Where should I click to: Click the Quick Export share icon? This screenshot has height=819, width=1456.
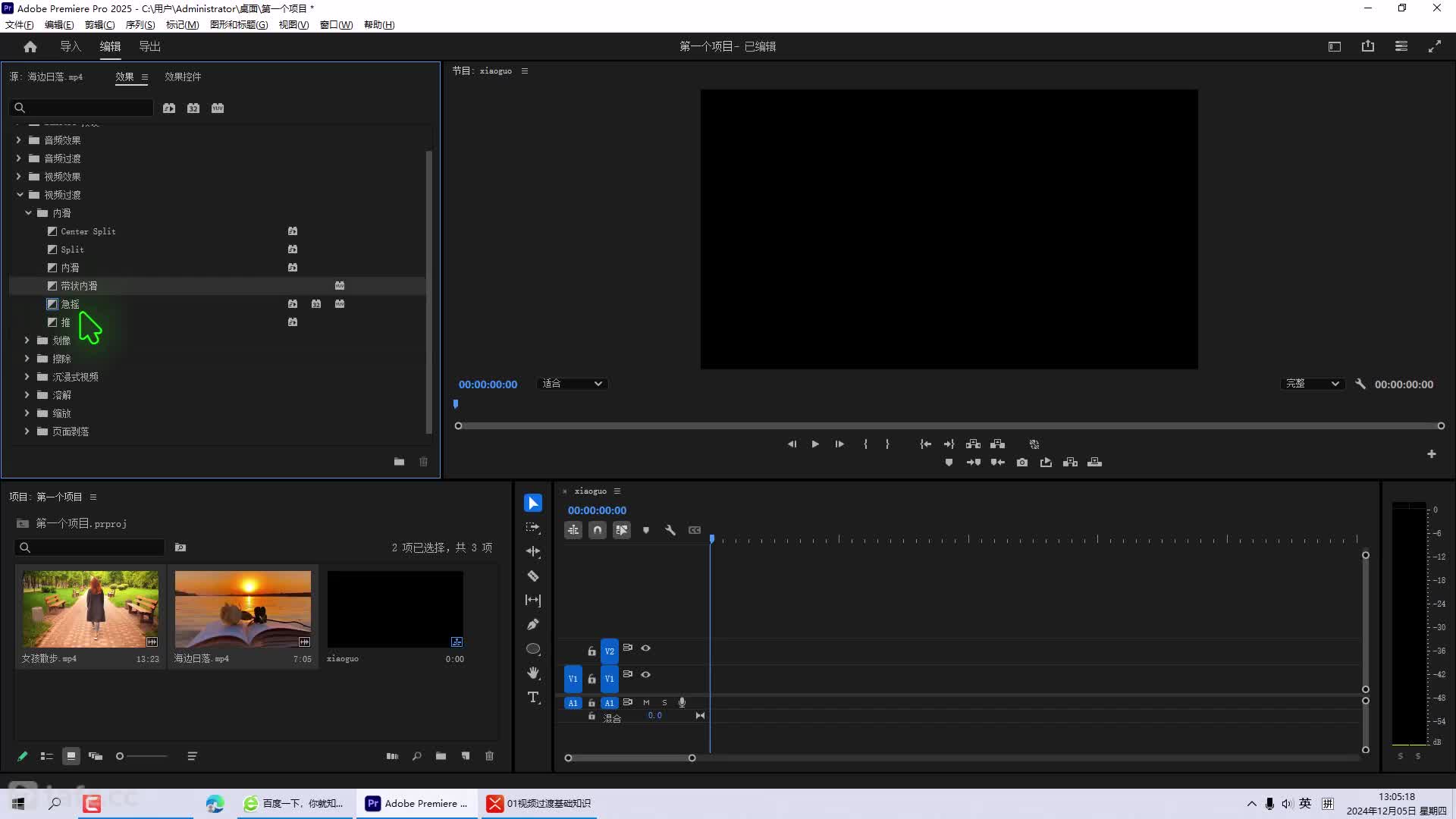1368,47
